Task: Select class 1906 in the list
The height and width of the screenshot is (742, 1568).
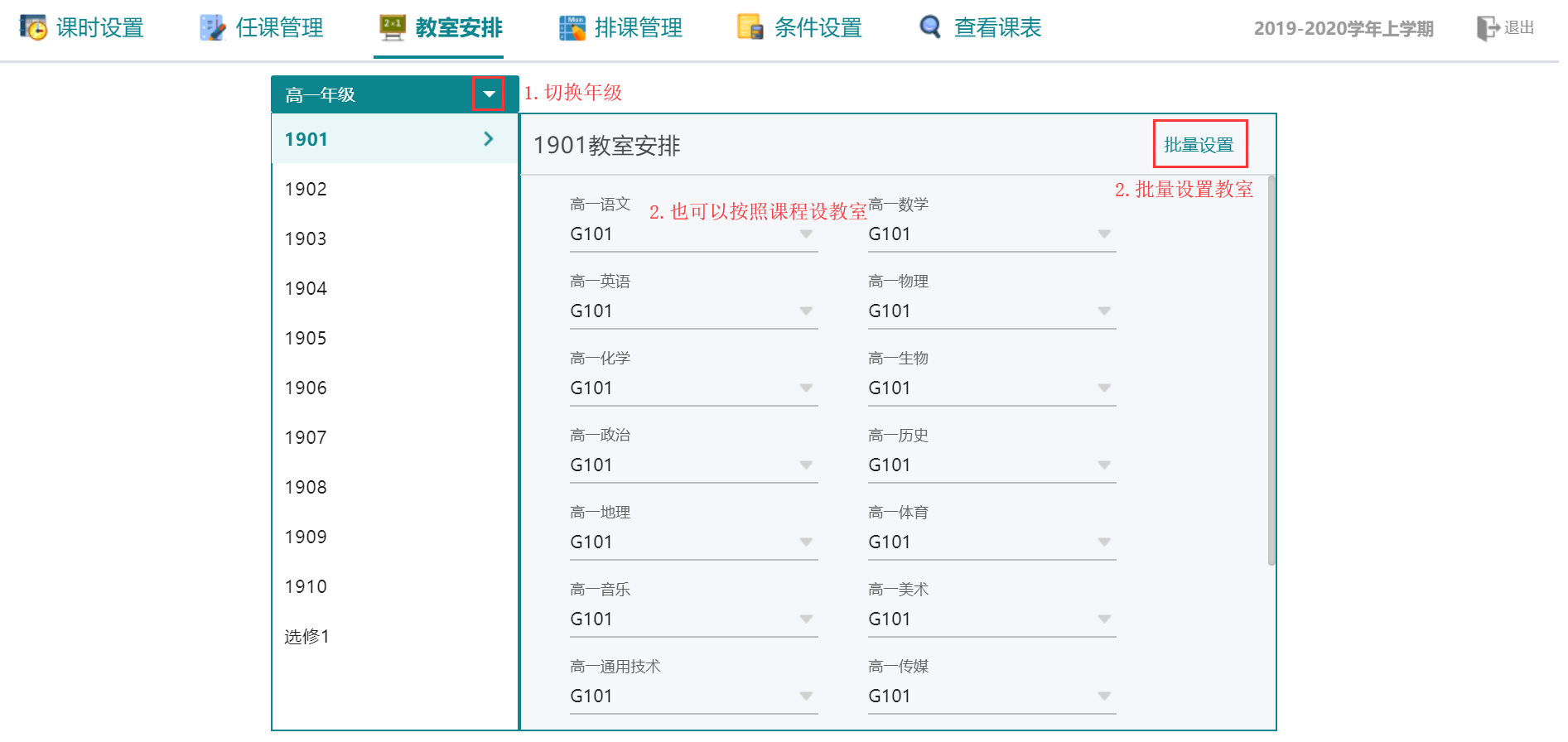Action: 395,388
